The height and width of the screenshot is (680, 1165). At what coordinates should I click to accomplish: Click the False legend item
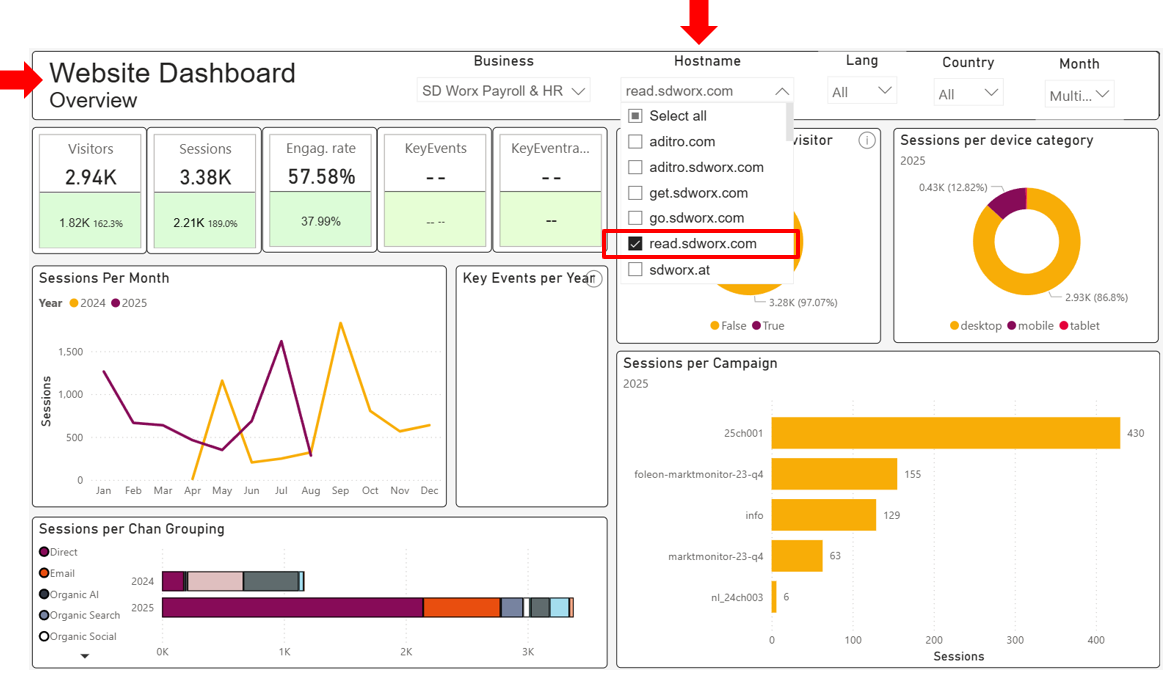(728, 326)
